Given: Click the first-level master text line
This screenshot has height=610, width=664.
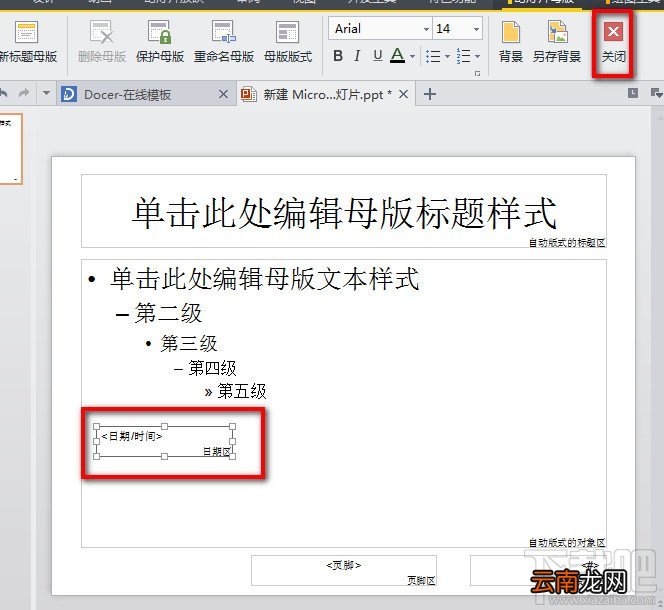Looking at the screenshot, I should [265, 280].
